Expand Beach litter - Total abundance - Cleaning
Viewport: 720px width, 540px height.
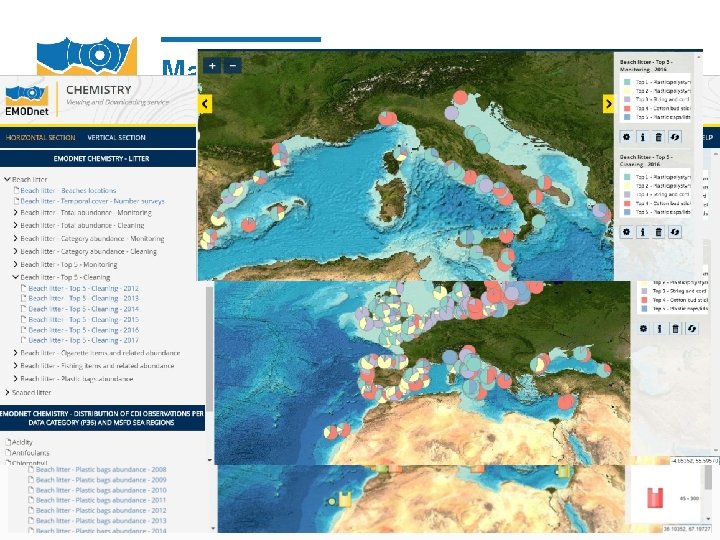point(16,225)
